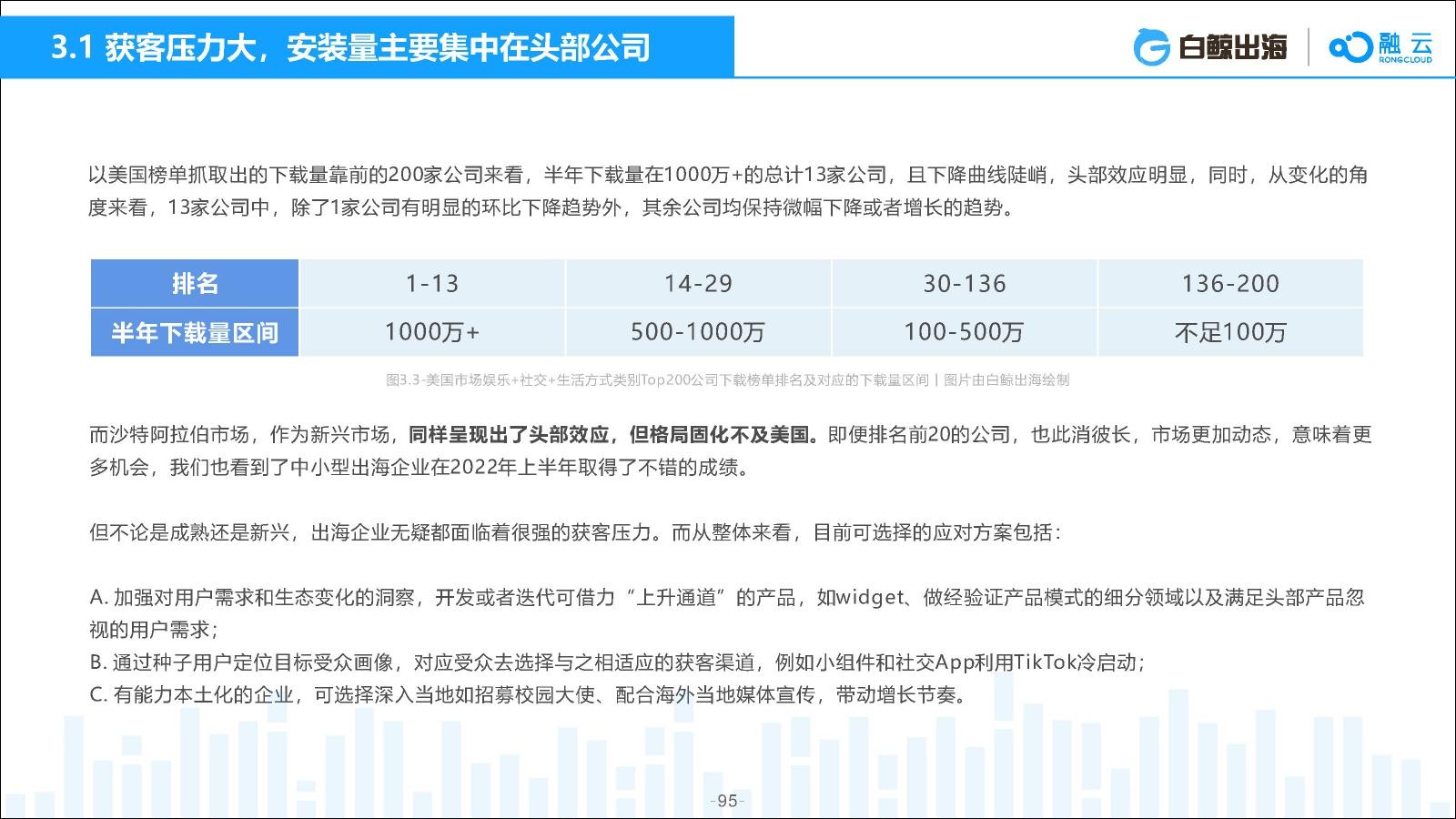Click the 白鲸出海 brand name text
The image size is (1456, 819).
click(x=1233, y=46)
